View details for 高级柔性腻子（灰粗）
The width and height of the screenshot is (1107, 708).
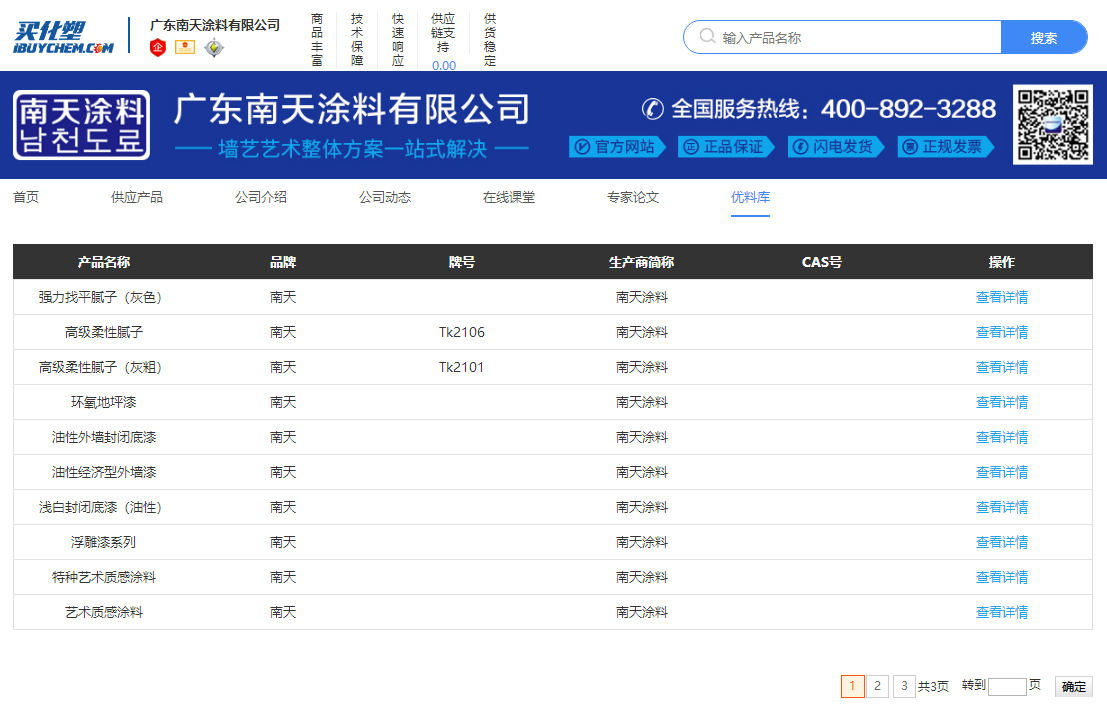1002,367
